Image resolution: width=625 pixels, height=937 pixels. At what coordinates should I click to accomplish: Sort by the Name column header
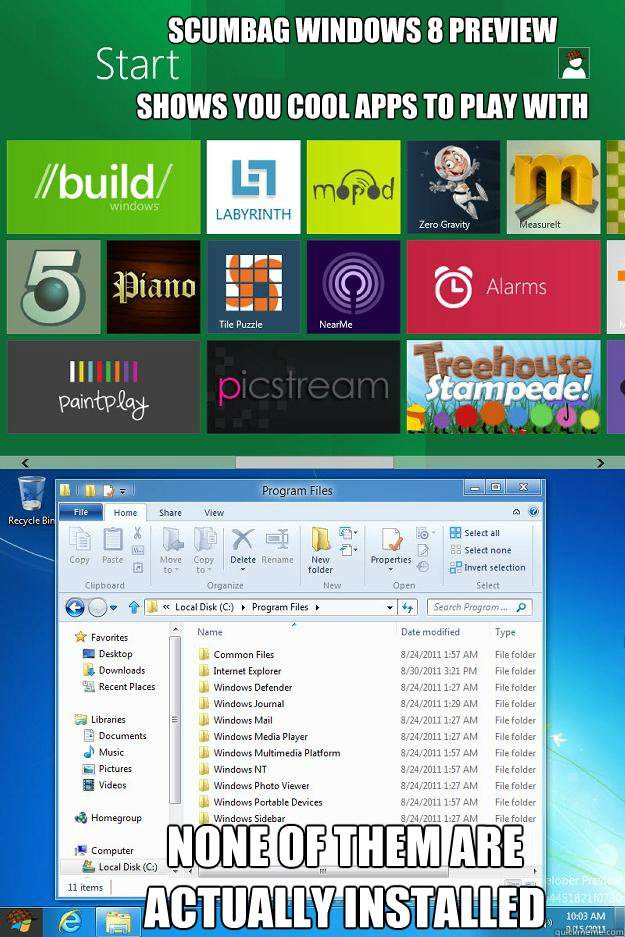click(210, 632)
